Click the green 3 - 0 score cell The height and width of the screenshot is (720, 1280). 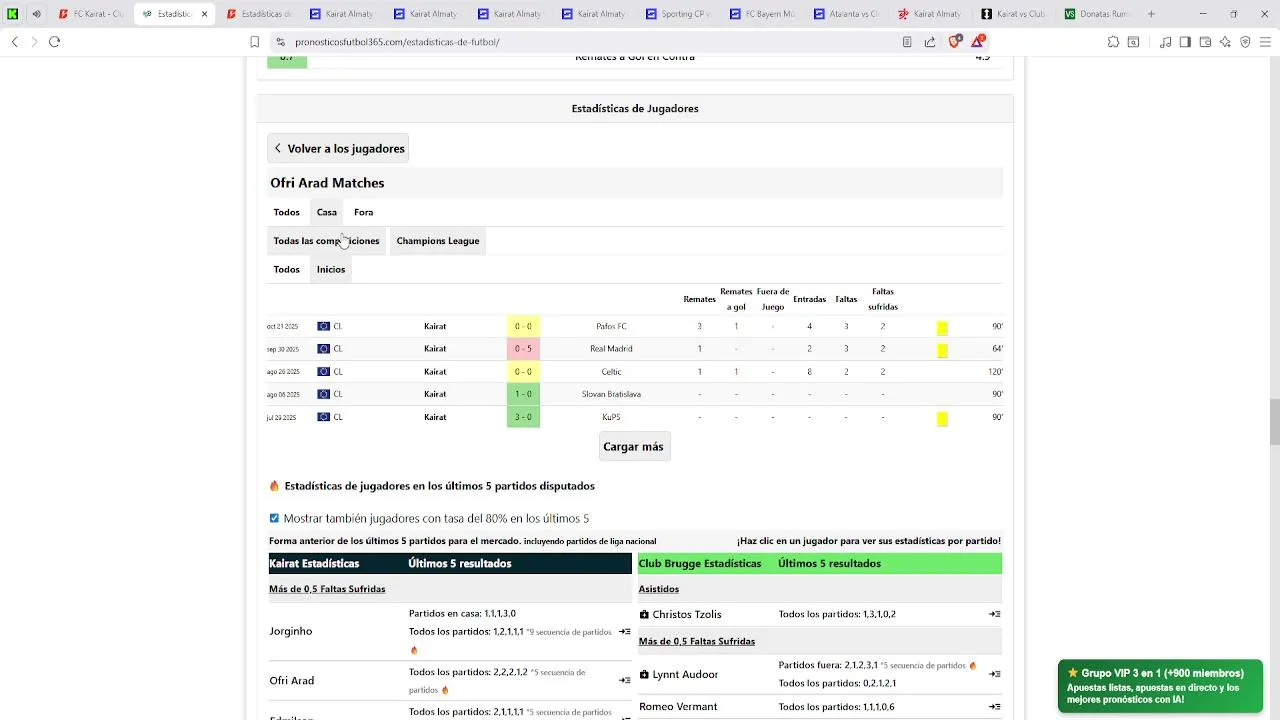point(523,417)
